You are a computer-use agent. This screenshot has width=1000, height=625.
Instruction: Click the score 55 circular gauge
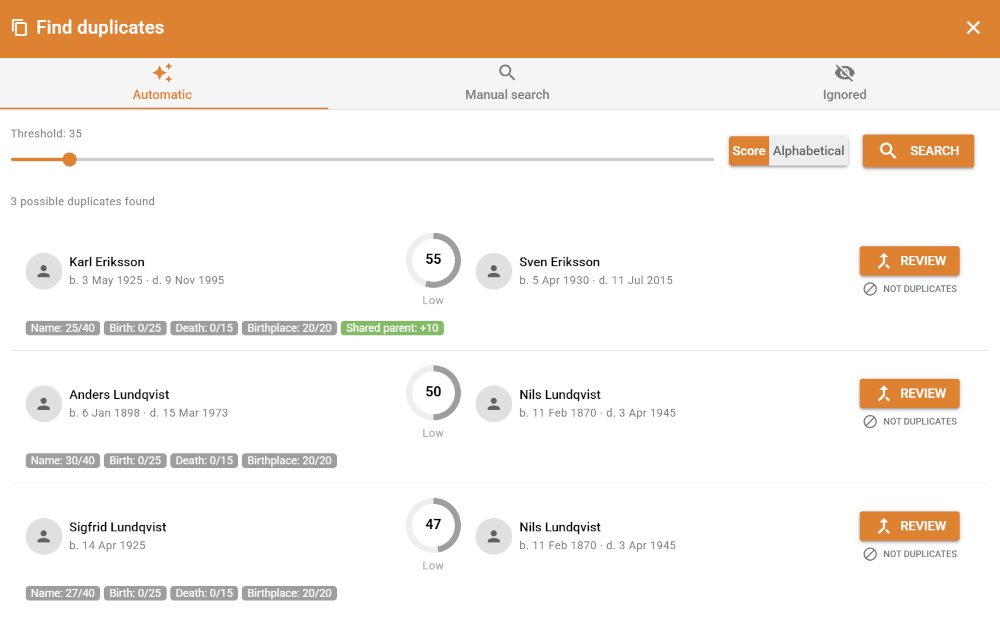[x=433, y=260]
